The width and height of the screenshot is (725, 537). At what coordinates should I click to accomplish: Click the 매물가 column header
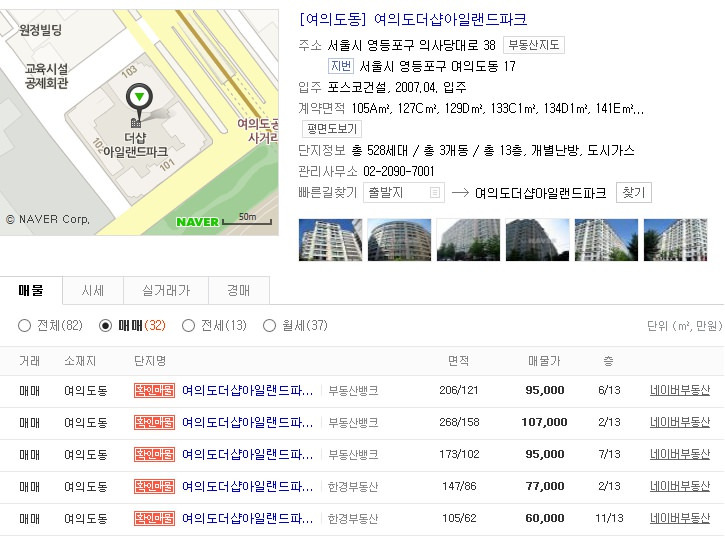(x=544, y=361)
